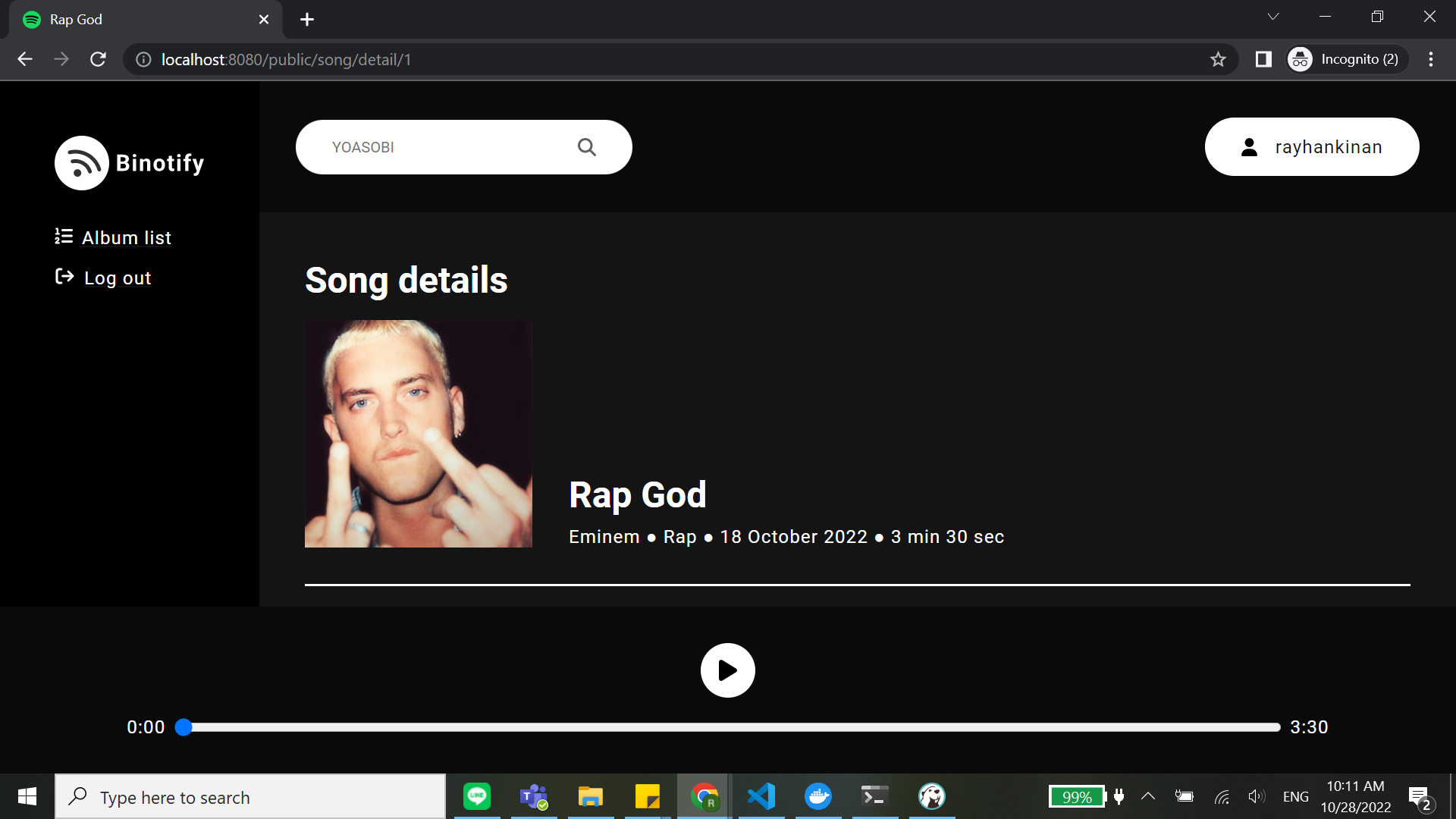Open the browser side panel icon
The height and width of the screenshot is (819, 1456).
(1263, 59)
